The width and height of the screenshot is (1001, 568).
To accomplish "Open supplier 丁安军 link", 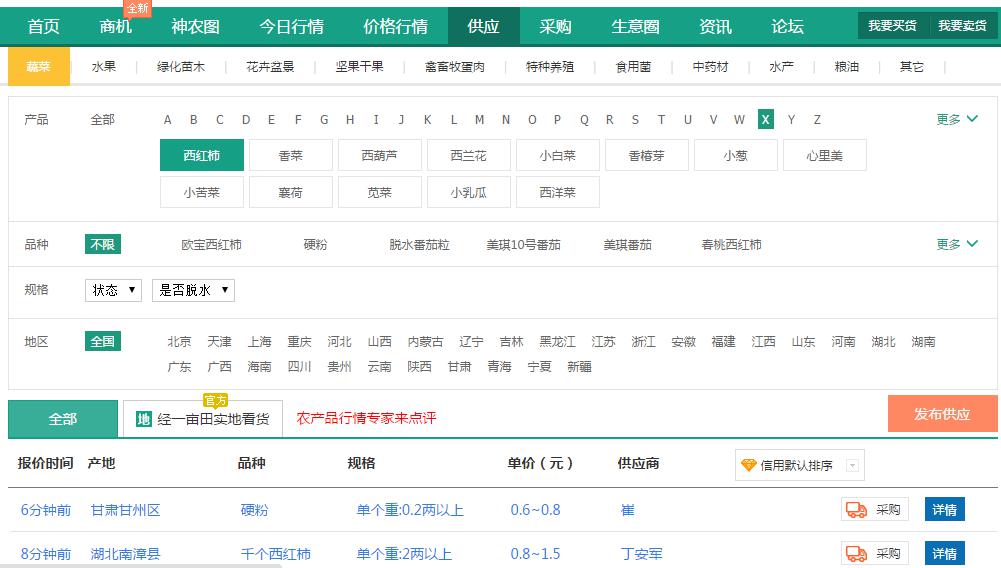I will 642,553.
